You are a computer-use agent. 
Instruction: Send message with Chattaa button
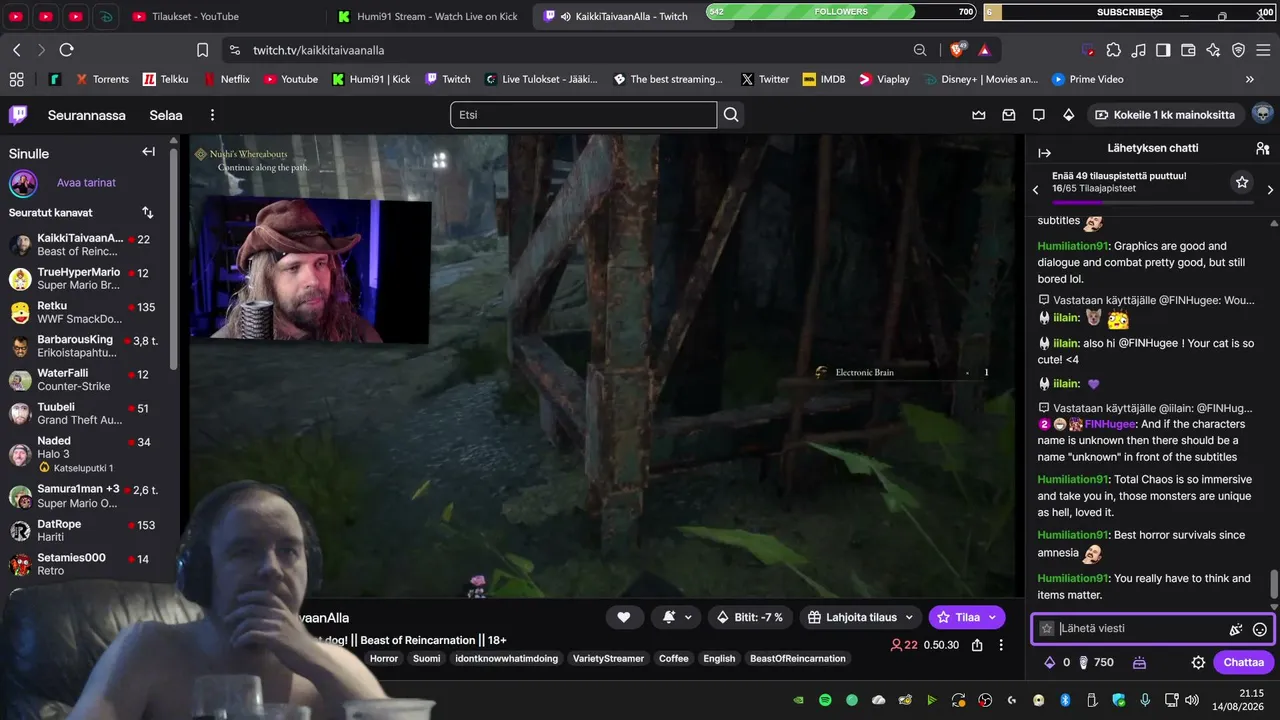pyautogui.click(x=1244, y=662)
